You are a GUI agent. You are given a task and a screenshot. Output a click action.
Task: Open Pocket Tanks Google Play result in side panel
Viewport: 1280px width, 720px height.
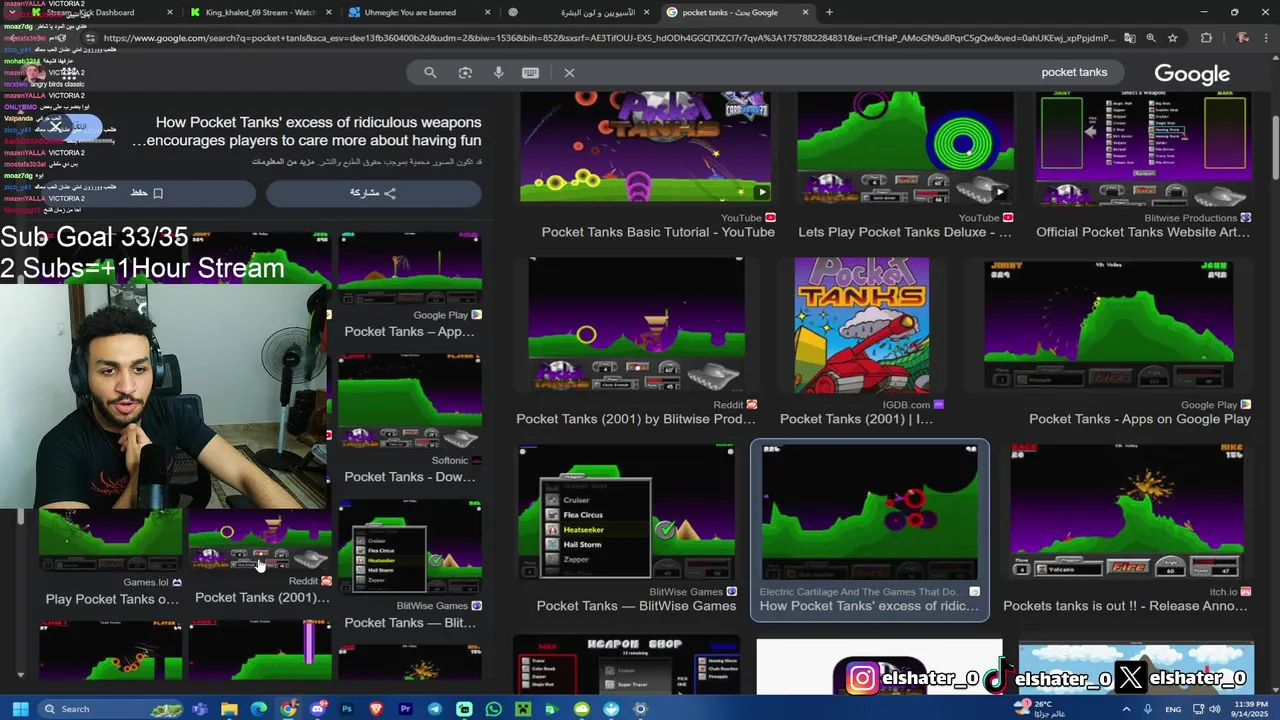[409, 331]
